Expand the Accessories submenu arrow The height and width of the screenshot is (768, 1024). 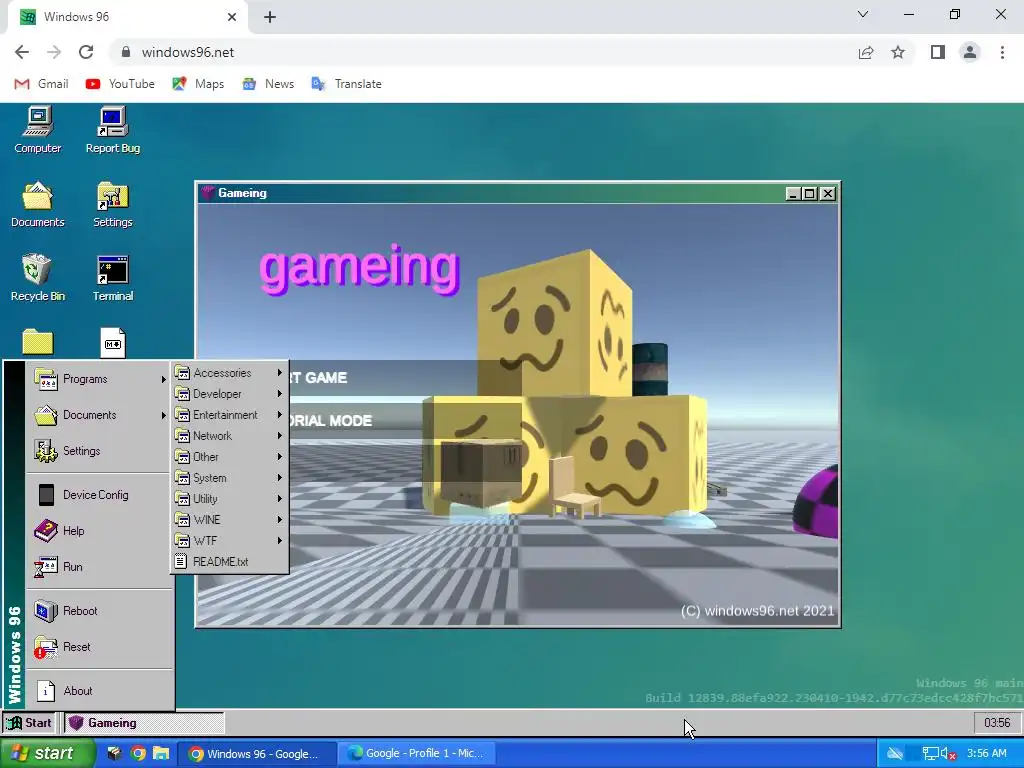click(x=280, y=373)
